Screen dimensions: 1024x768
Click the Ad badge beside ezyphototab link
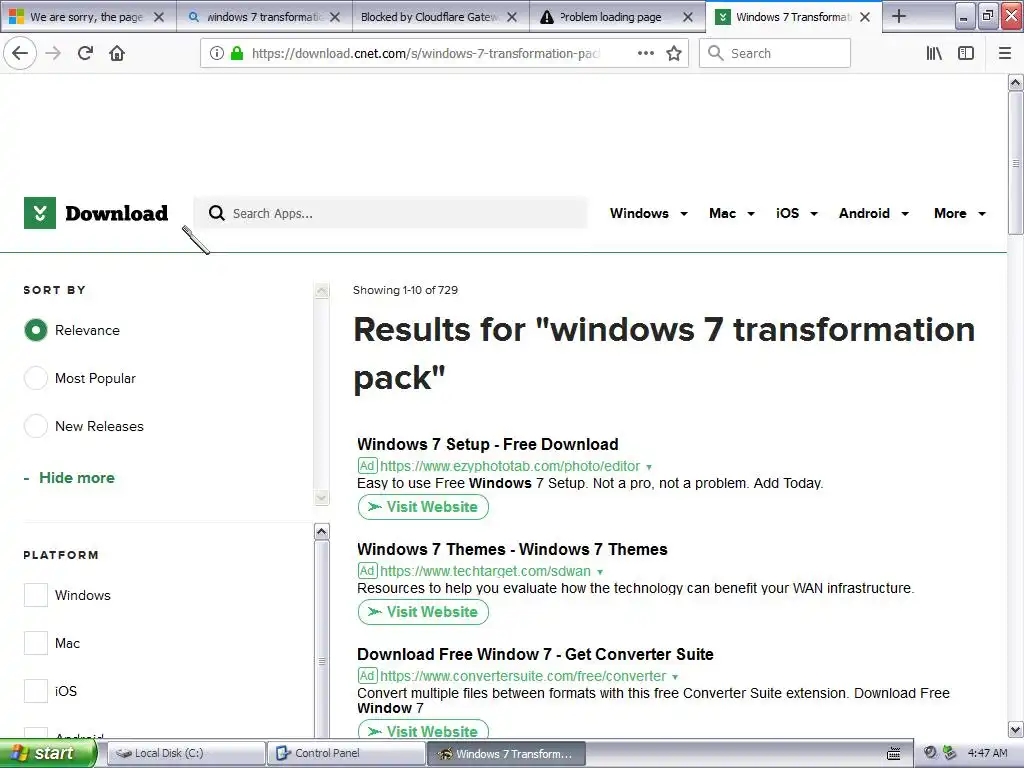(367, 466)
